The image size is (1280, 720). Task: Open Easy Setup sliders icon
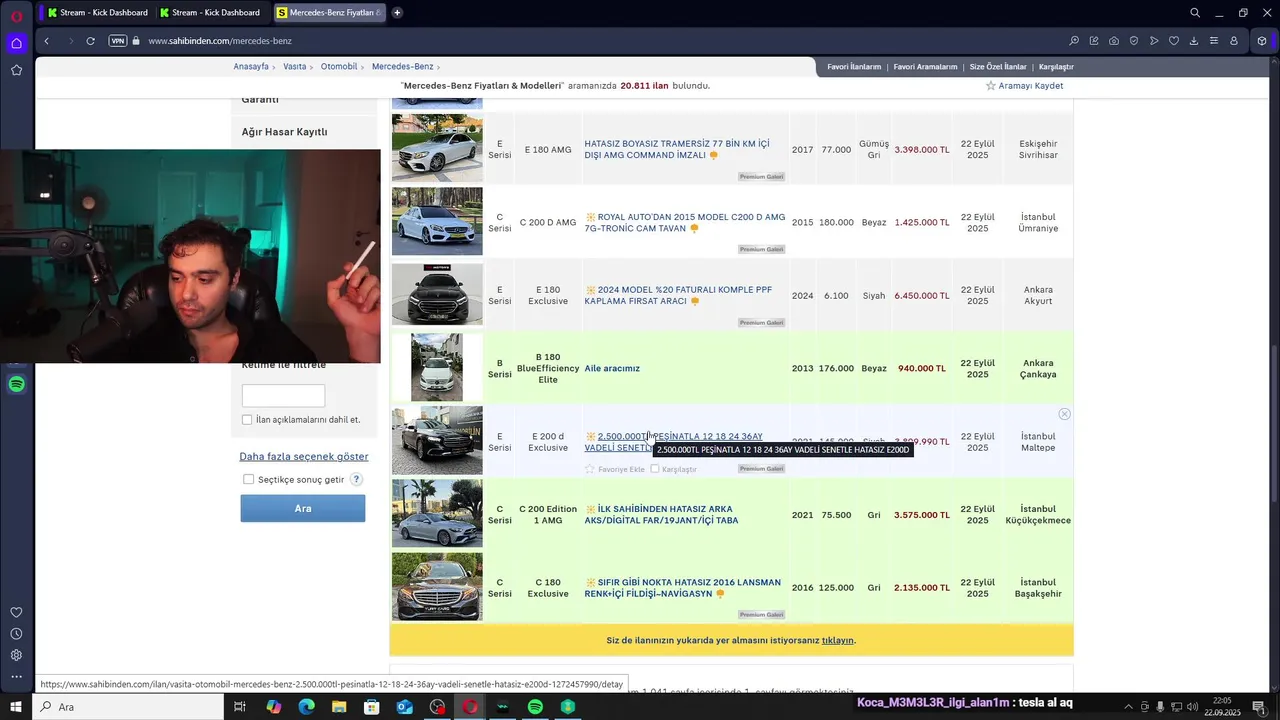click(x=1214, y=41)
